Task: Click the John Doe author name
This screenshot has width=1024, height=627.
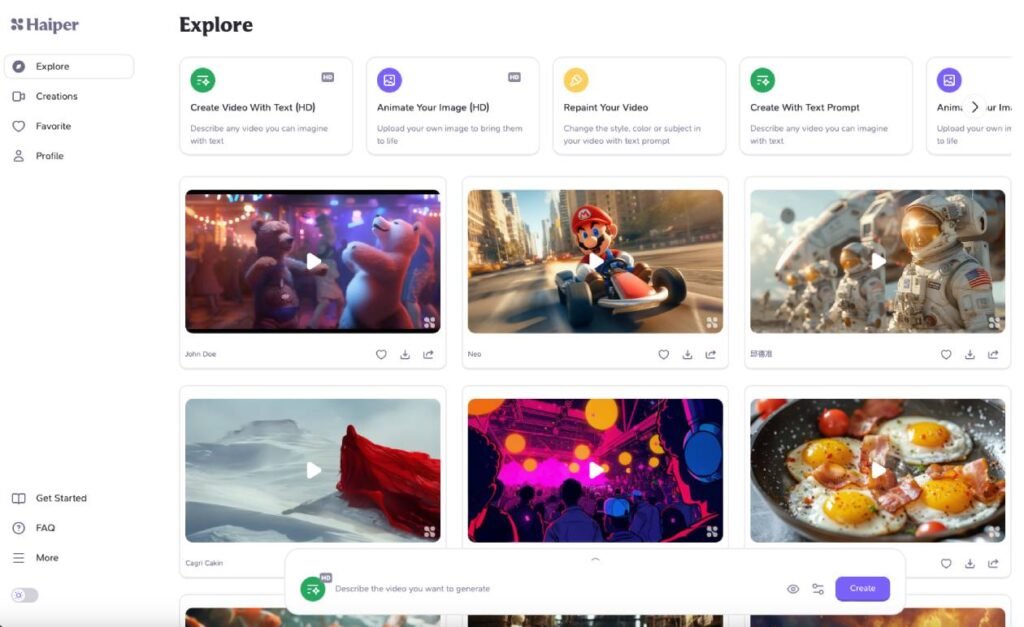Action: tap(200, 354)
